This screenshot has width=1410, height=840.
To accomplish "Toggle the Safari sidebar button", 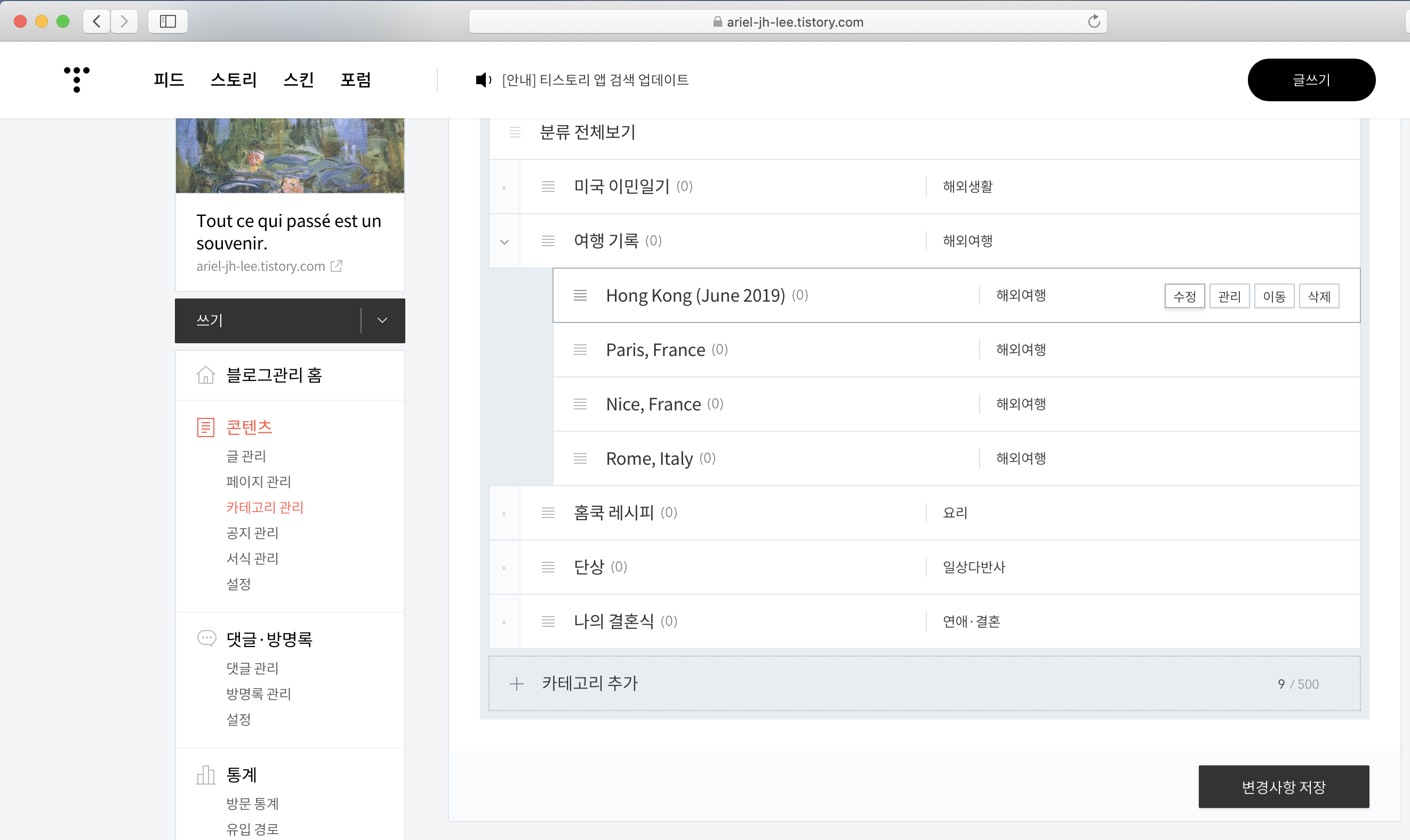I will tap(167, 21).
